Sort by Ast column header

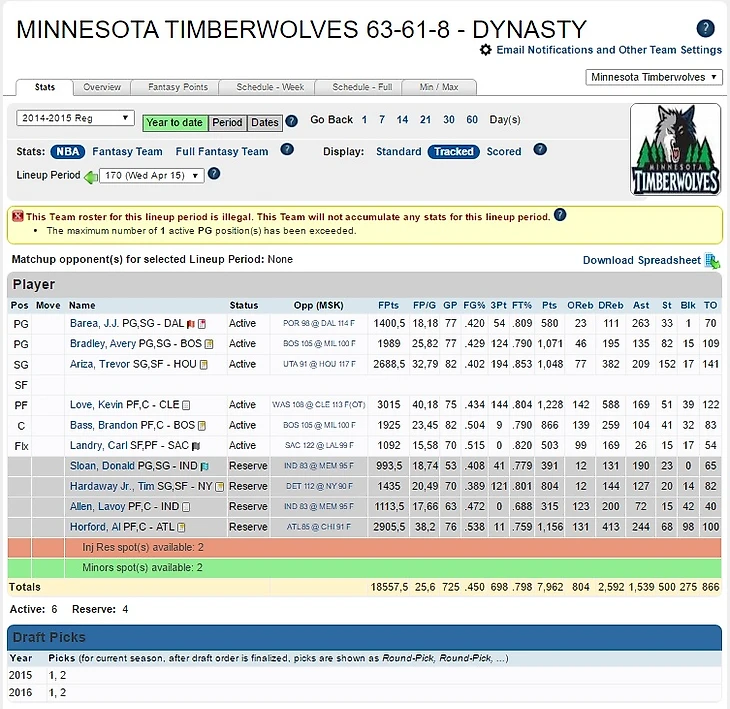pos(641,305)
